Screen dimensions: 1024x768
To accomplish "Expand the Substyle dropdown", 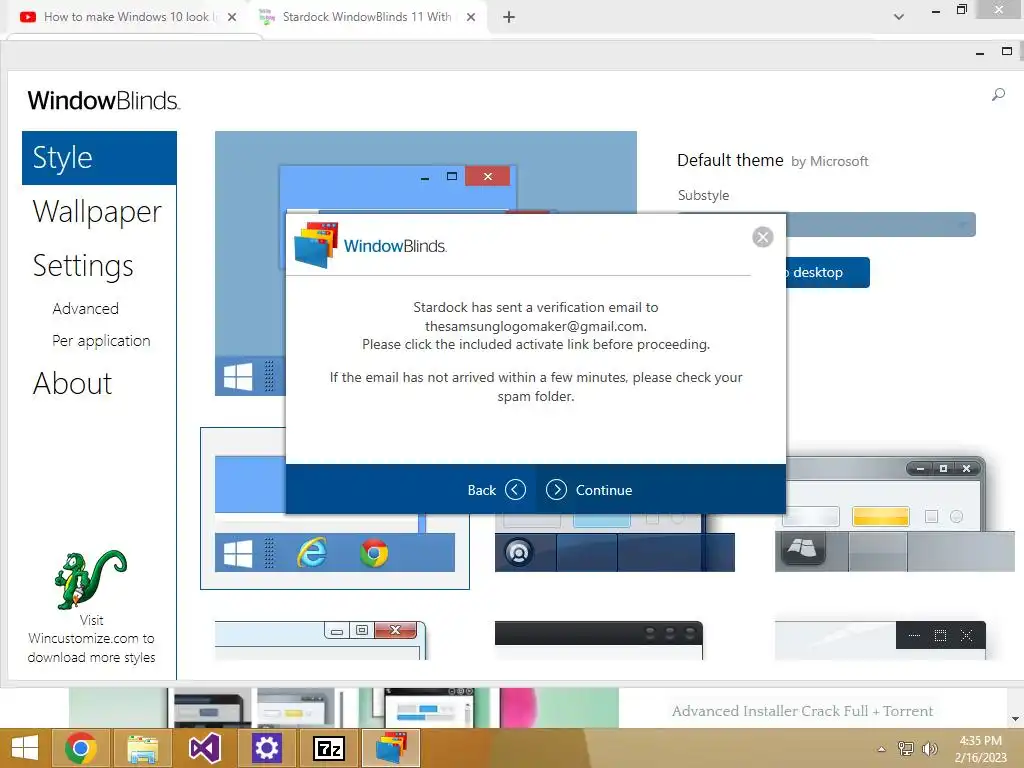I will (881, 225).
